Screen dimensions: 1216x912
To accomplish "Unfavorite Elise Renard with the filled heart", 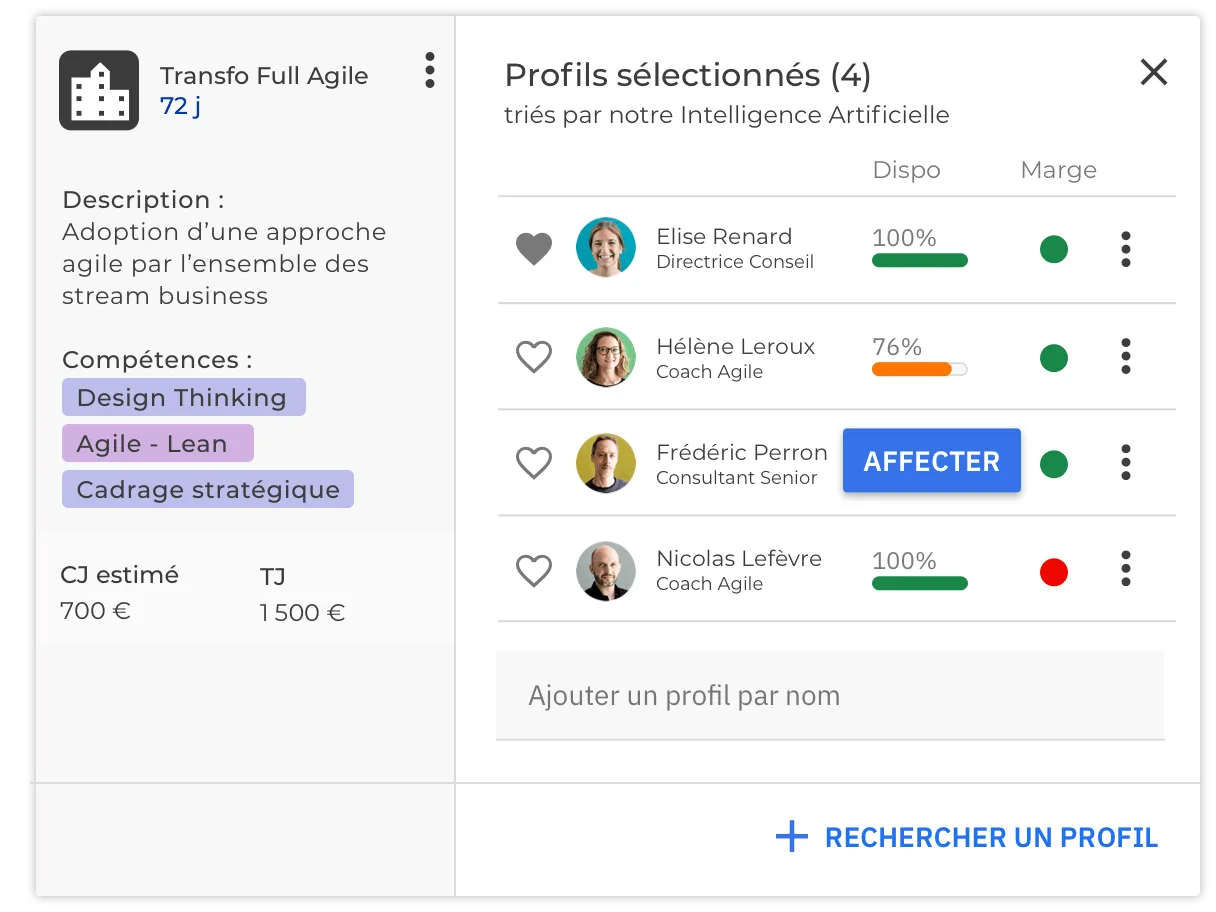I will click(x=534, y=249).
